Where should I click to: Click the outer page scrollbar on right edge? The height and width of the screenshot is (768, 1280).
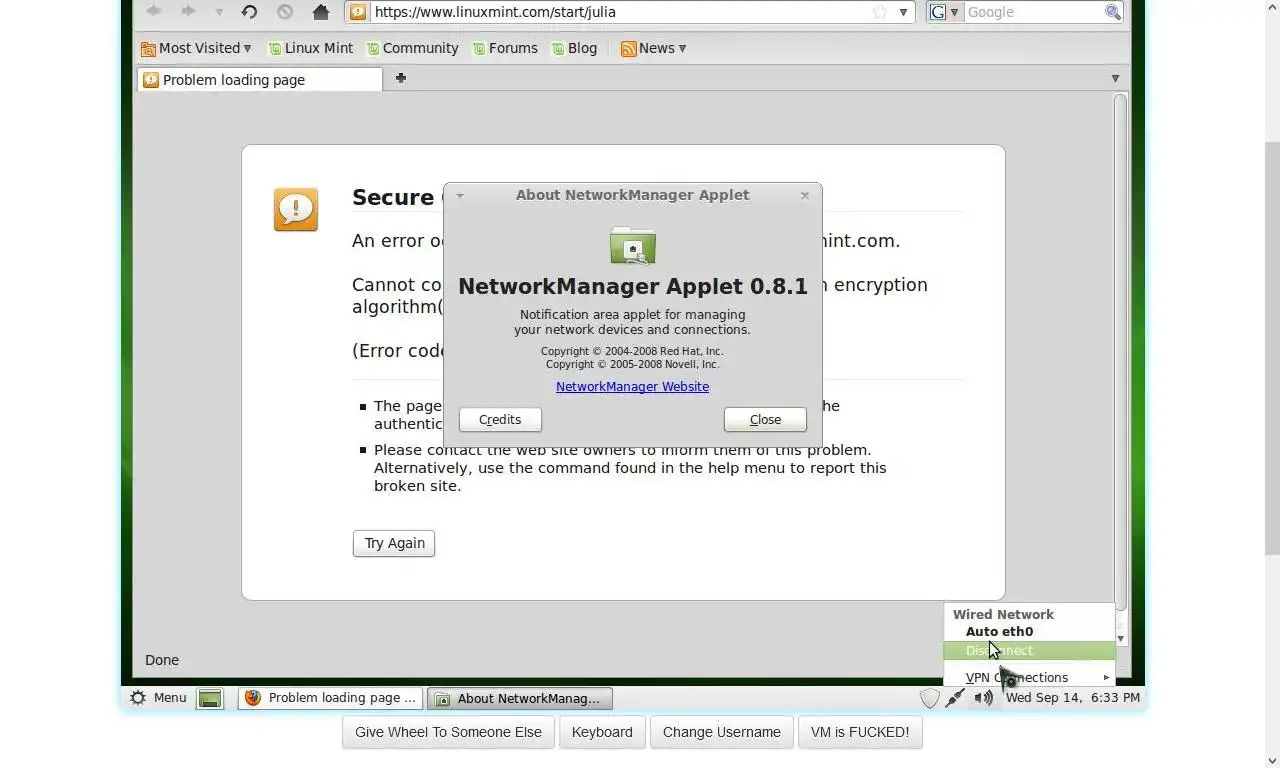tap(1272, 350)
